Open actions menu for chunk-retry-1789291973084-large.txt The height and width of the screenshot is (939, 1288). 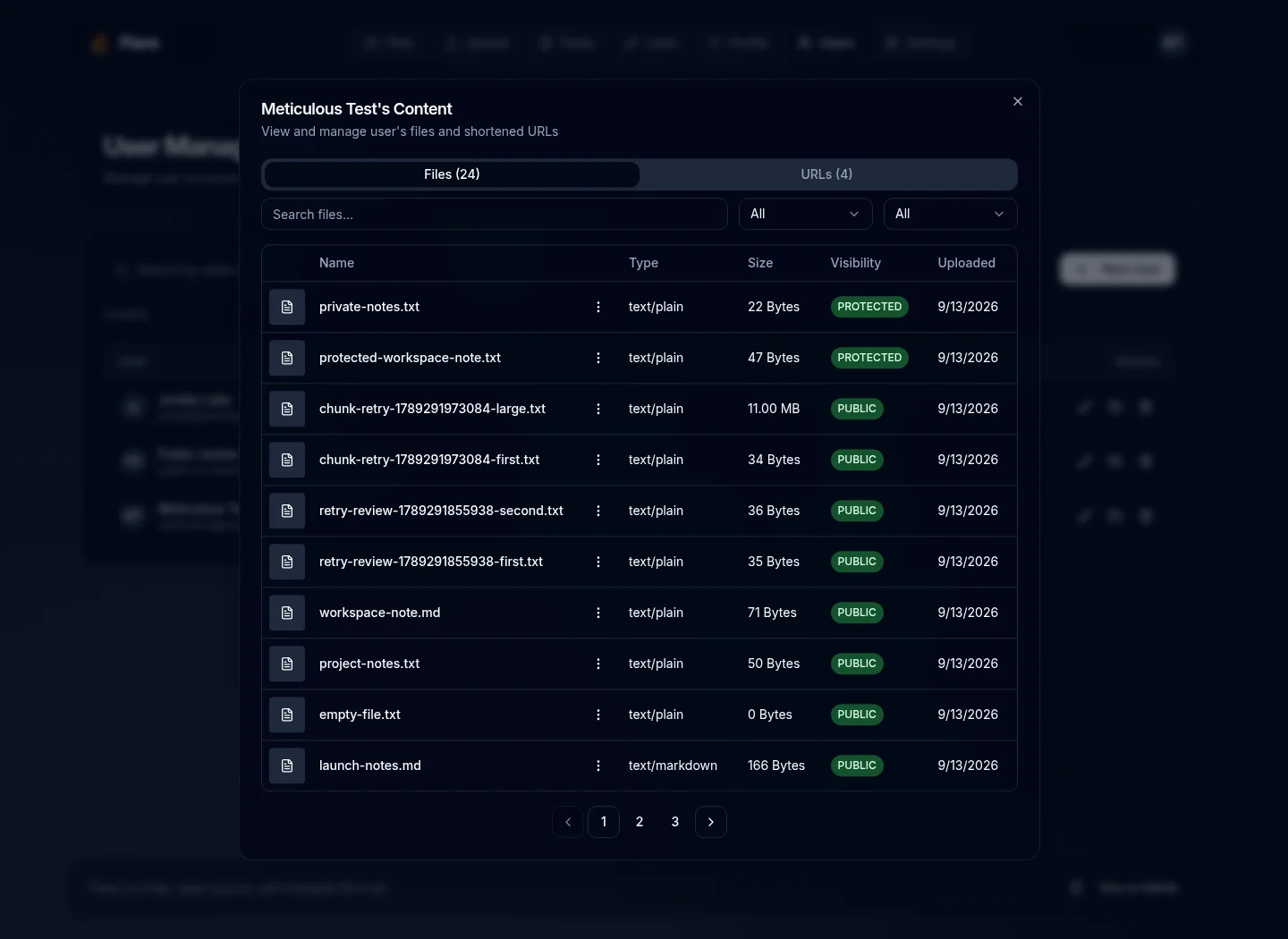click(598, 409)
